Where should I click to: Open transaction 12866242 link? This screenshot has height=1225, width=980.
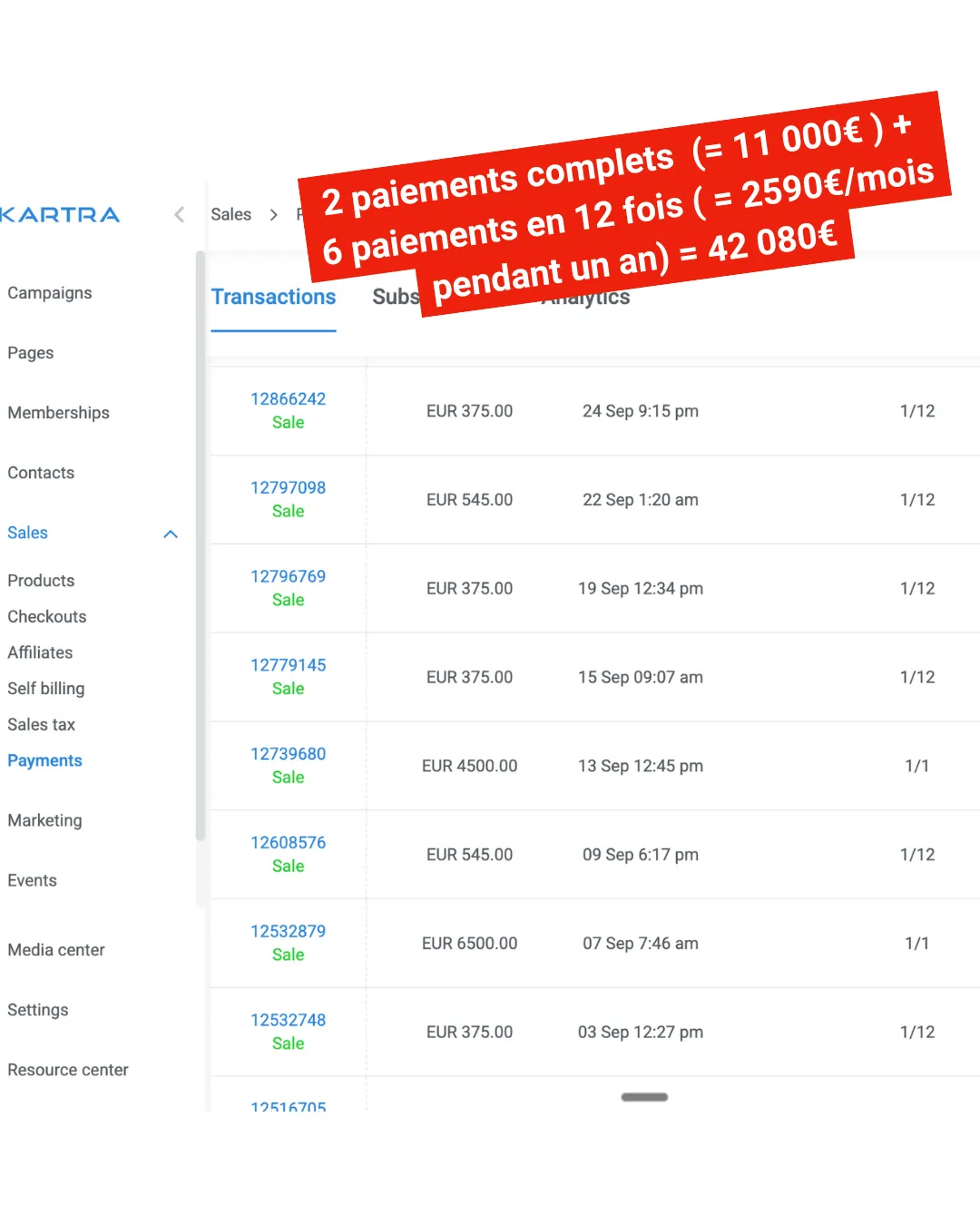click(x=288, y=399)
